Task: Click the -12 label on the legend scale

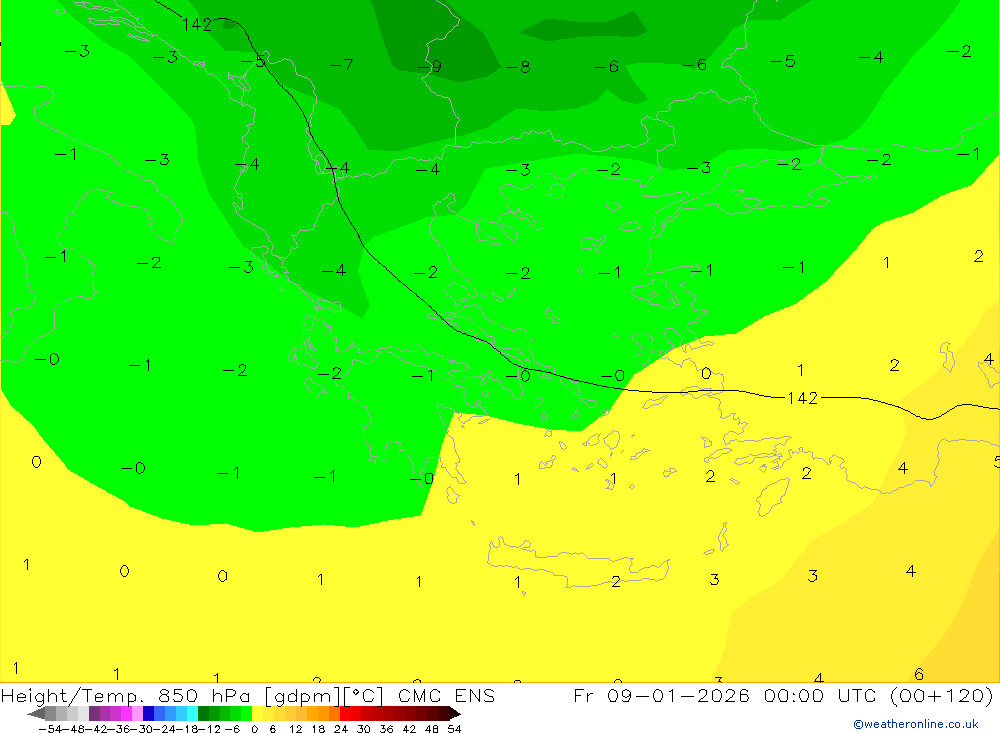Action: pyautogui.click(x=209, y=729)
